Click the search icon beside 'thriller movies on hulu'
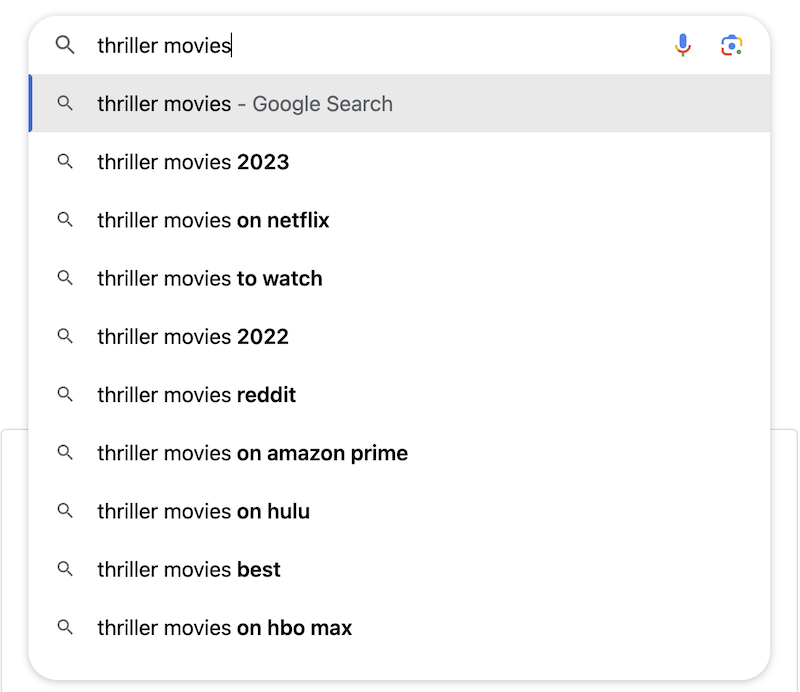 coord(66,511)
